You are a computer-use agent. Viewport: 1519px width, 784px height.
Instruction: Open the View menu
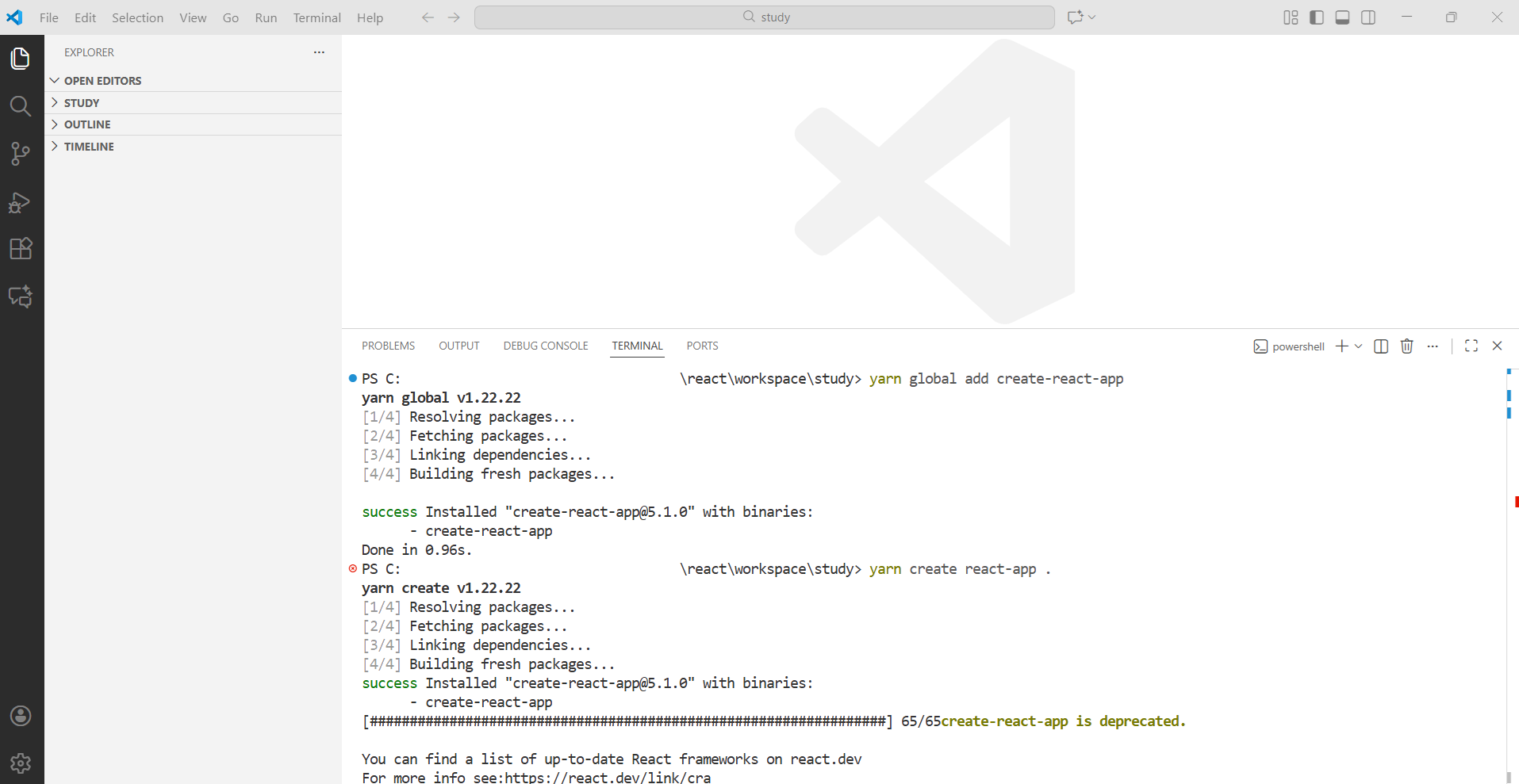193,17
